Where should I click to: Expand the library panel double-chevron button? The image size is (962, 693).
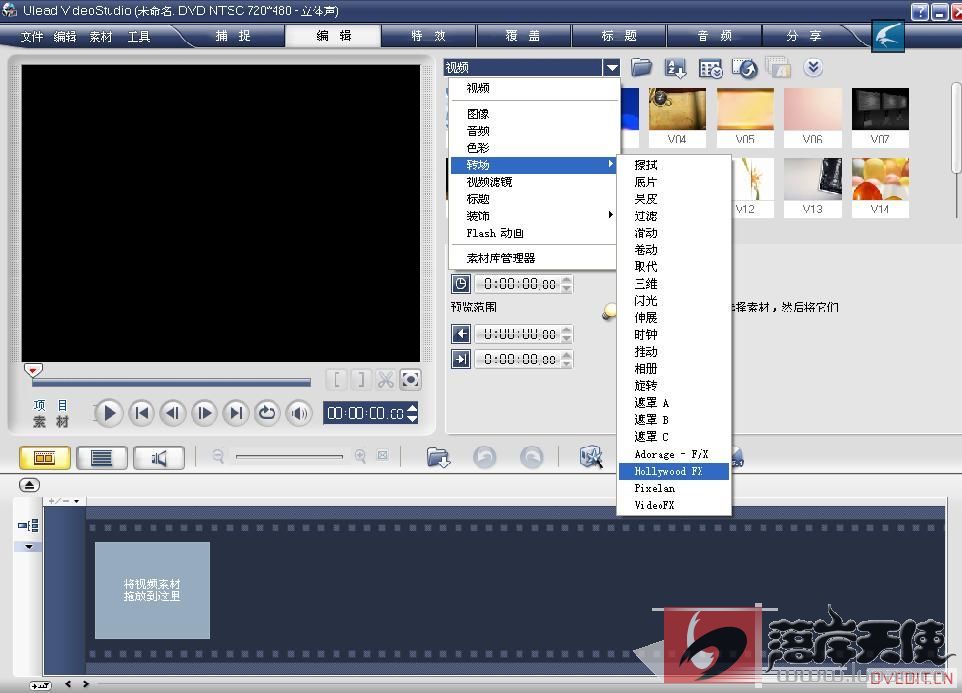tap(813, 67)
